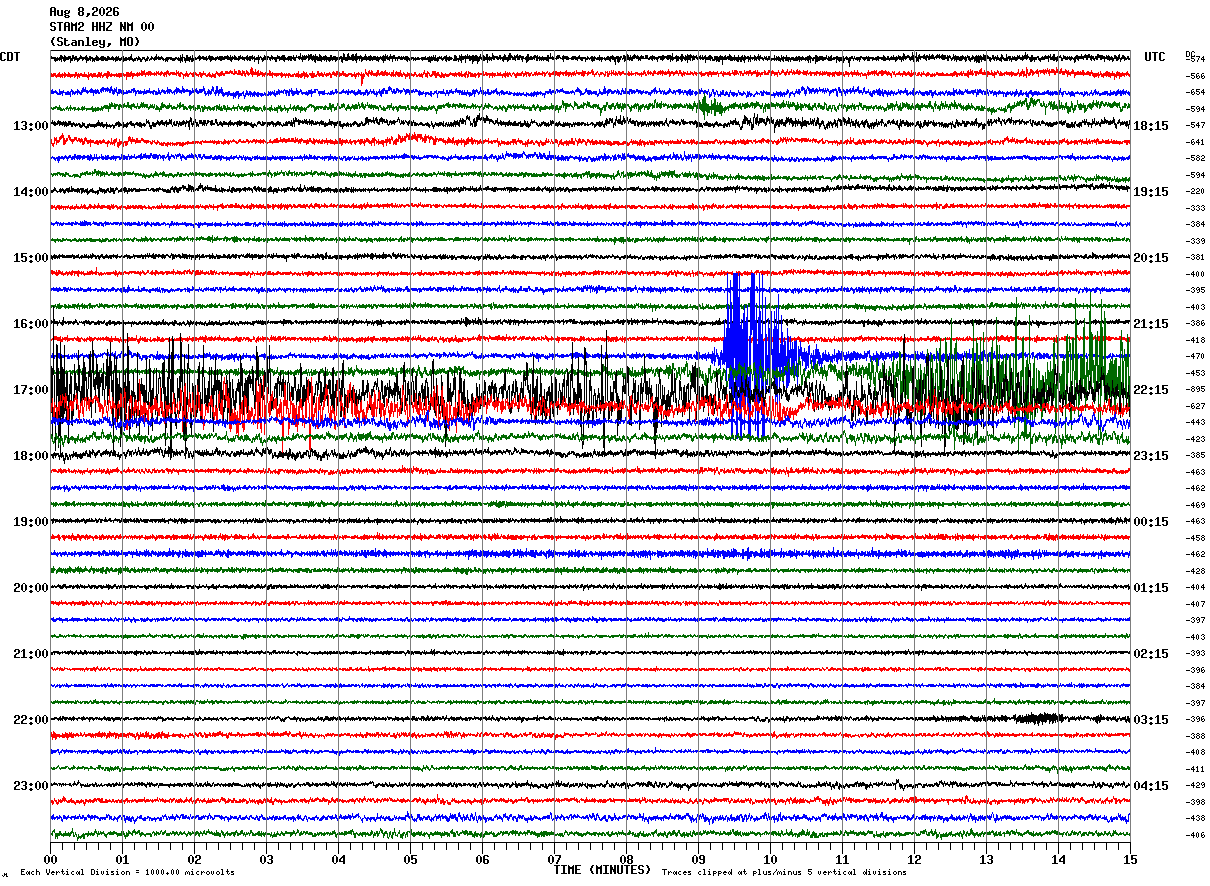Screen dimensions: 1210x886
Task: Click the 18:15 UTC time label
Action: click(x=1150, y=125)
